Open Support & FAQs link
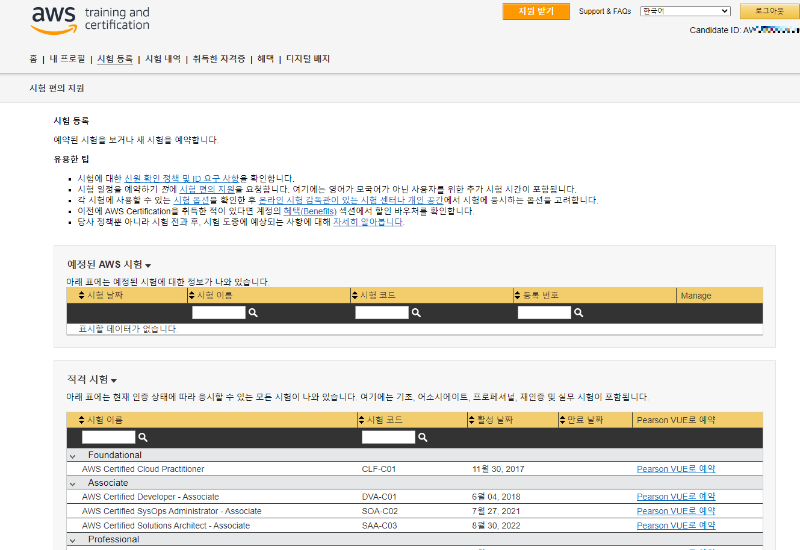Screen dimensions: 800x550 point(605,11)
